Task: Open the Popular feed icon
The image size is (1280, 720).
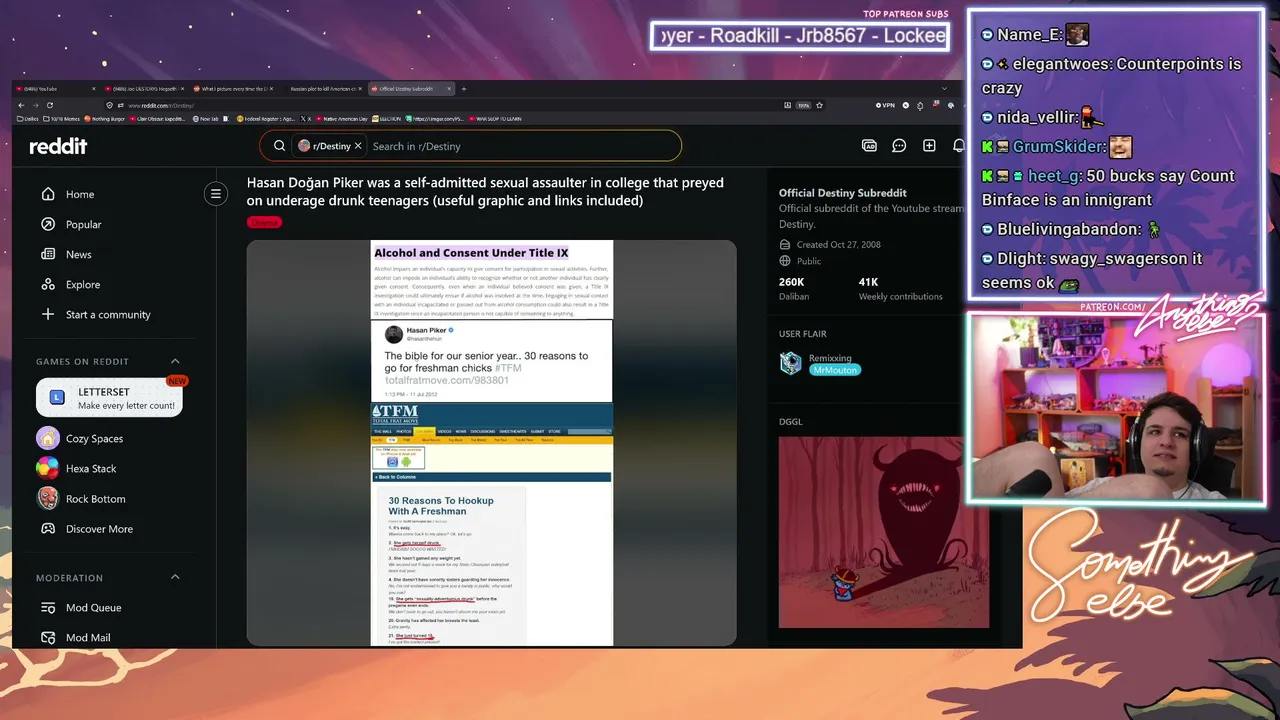Action: 48,224
